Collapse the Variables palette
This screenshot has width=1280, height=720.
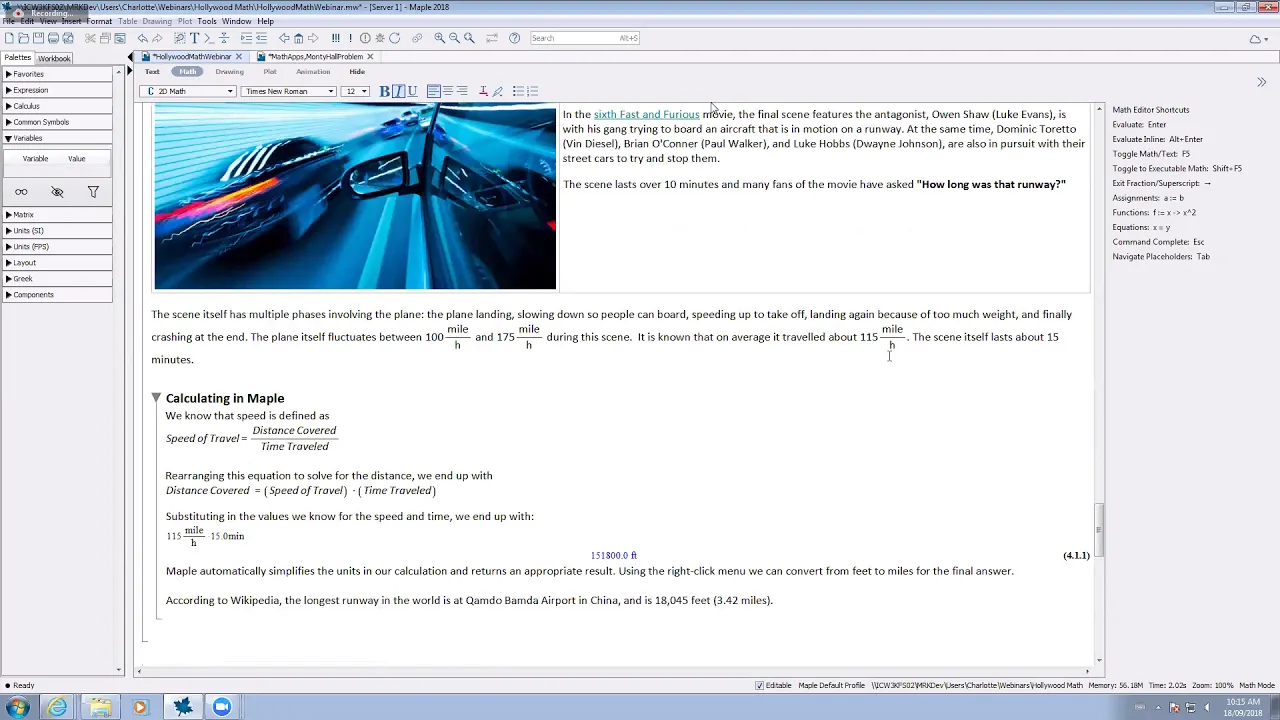pyautogui.click(x=58, y=138)
